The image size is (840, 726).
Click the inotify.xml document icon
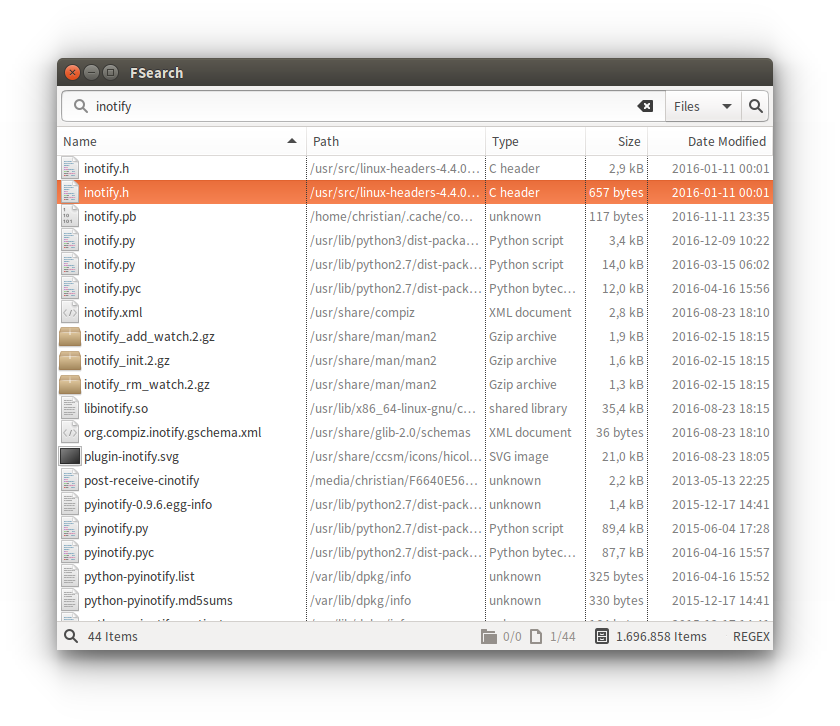point(69,312)
